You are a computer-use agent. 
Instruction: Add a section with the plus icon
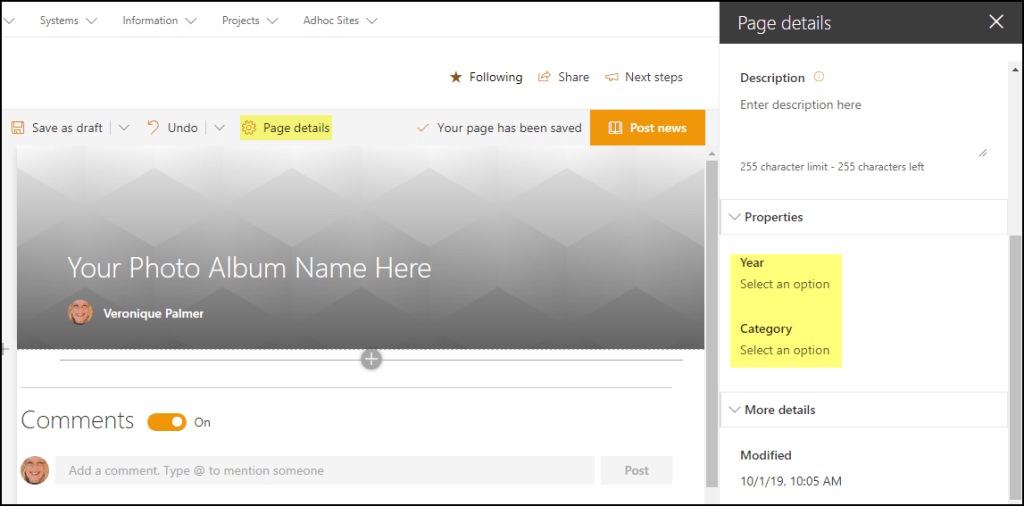pyautogui.click(x=371, y=359)
